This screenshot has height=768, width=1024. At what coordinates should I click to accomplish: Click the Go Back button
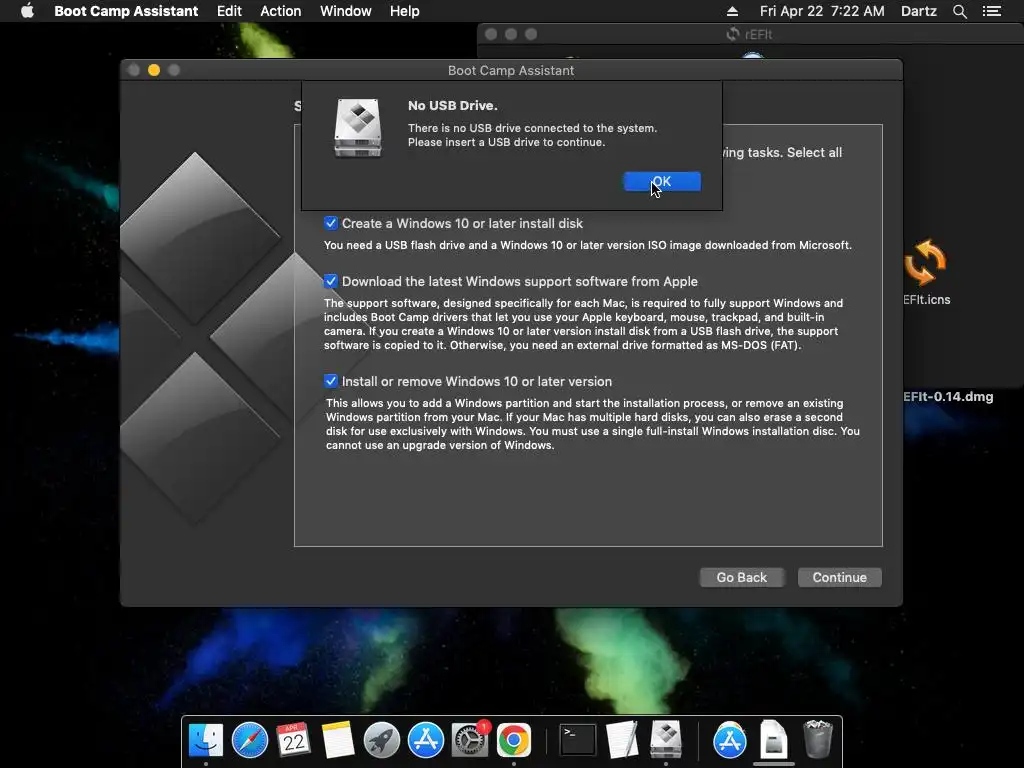pos(741,577)
